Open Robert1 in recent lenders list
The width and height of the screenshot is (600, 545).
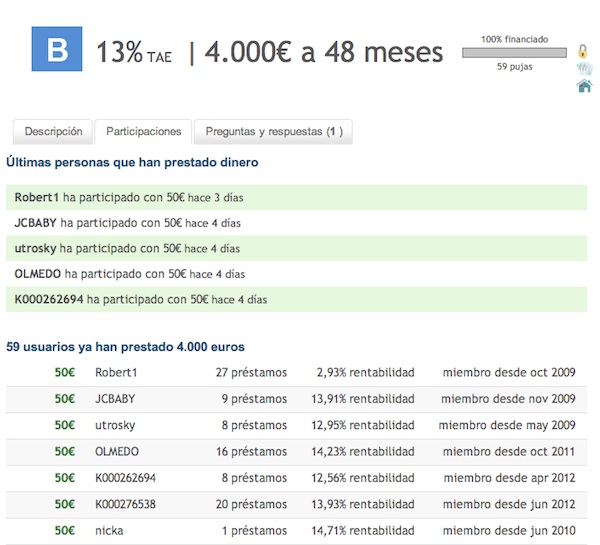[x=36, y=197]
